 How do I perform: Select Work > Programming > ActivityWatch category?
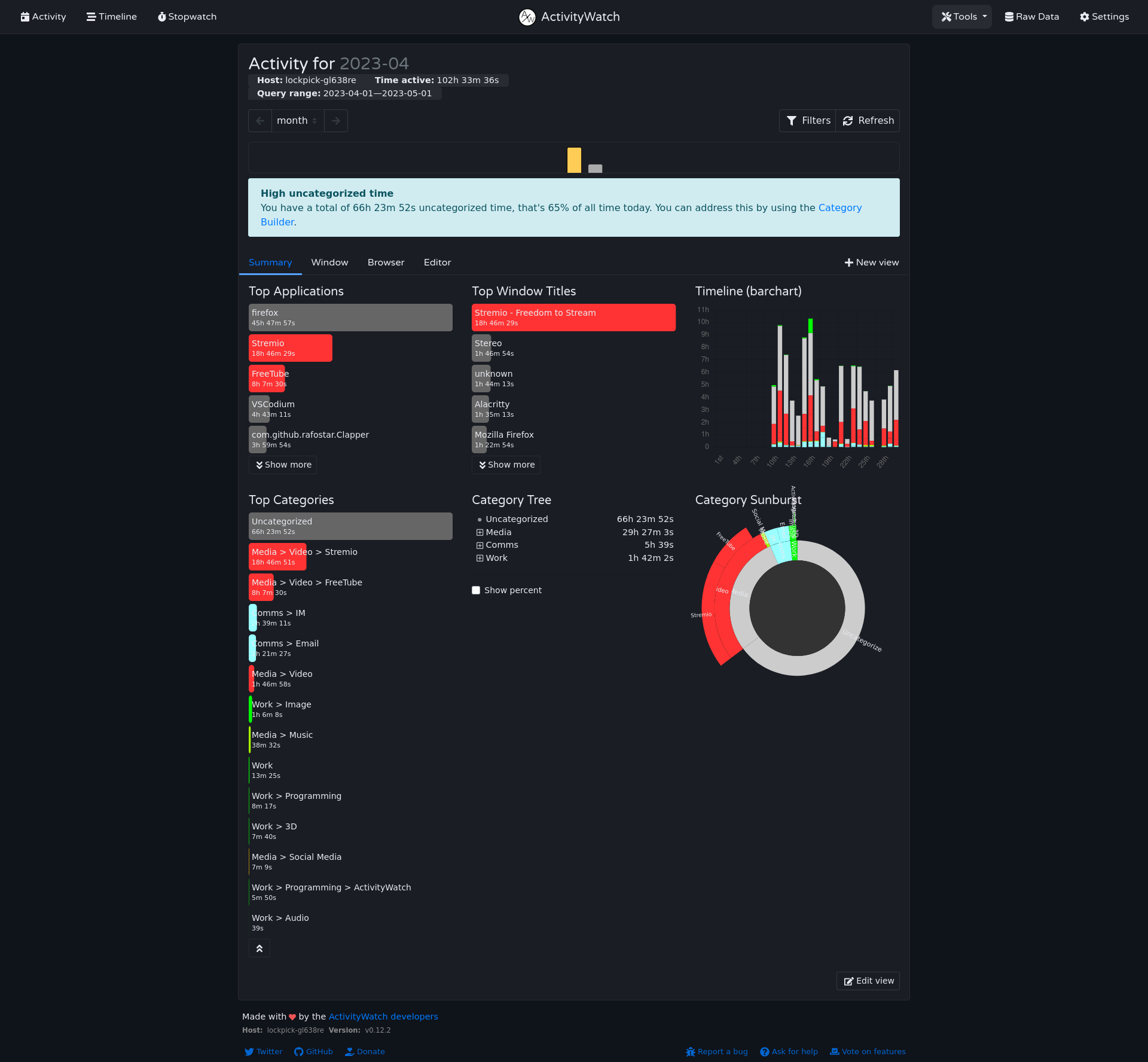[331, 892]
